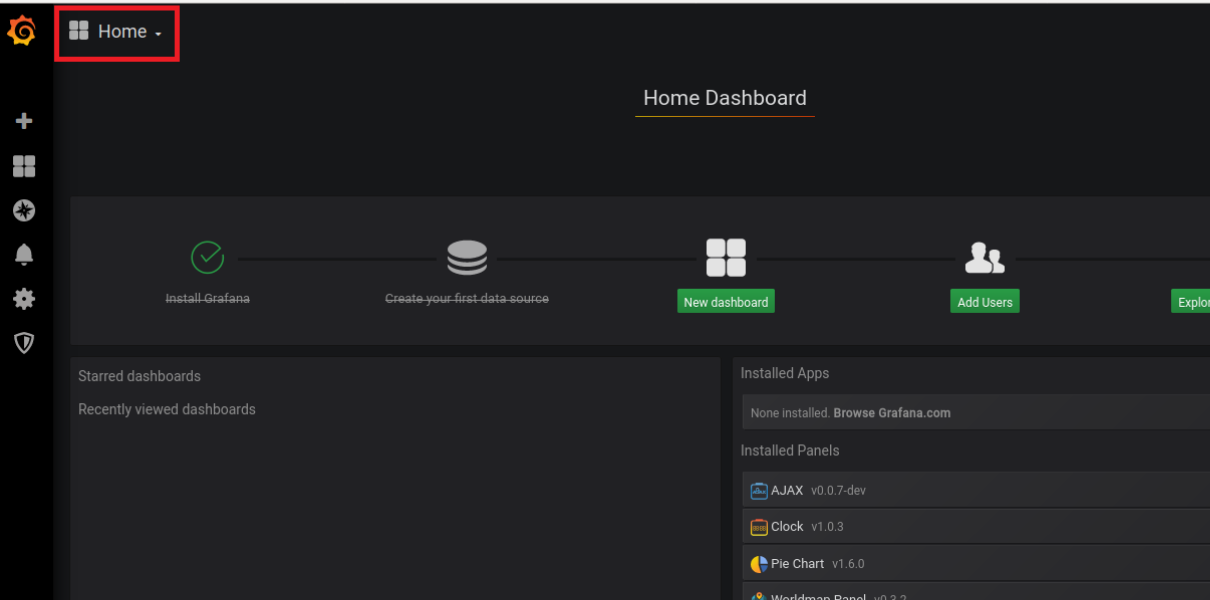Select the Clock panel row
The width and height of the screenshot is (1210, 600).
click(976, 527)
